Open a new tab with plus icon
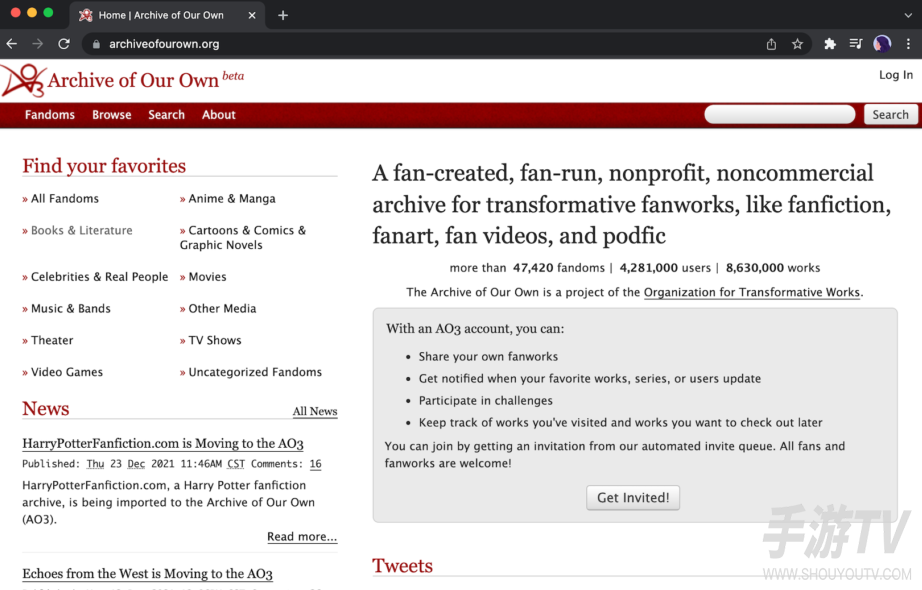The height and width of the screenshot is (590, 922). [283, 15]
